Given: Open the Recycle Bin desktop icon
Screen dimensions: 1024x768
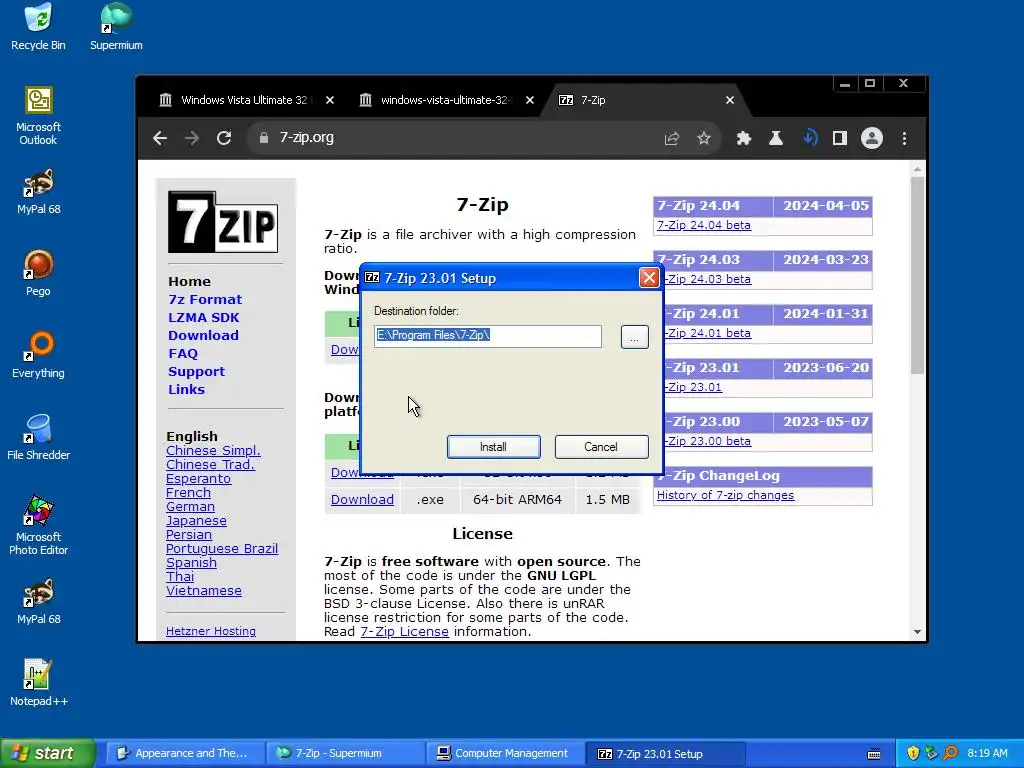Looking at the screenshot, I should (x=38, y=27).
